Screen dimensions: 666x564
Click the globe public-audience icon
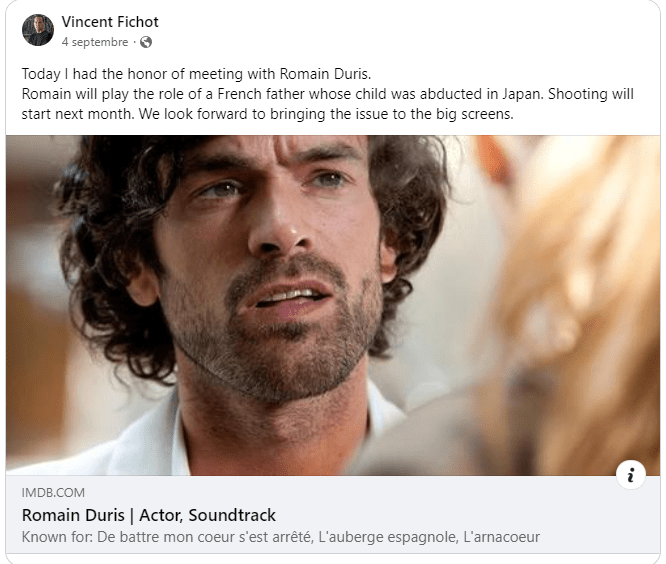pos(146,42)
